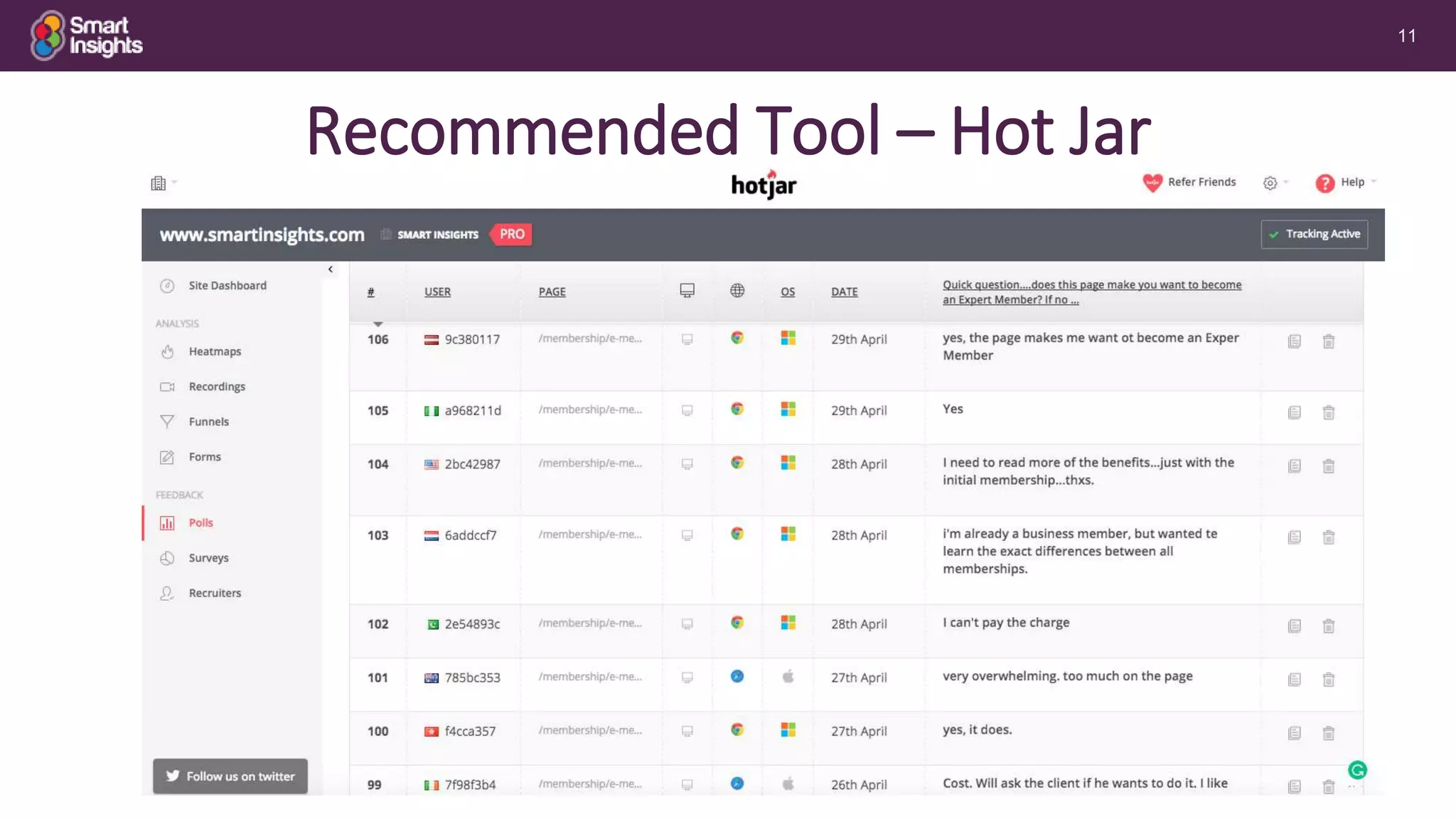1456x819 pixels.
Task: Open the organization building icon dropdown
Action: (163, 183)
